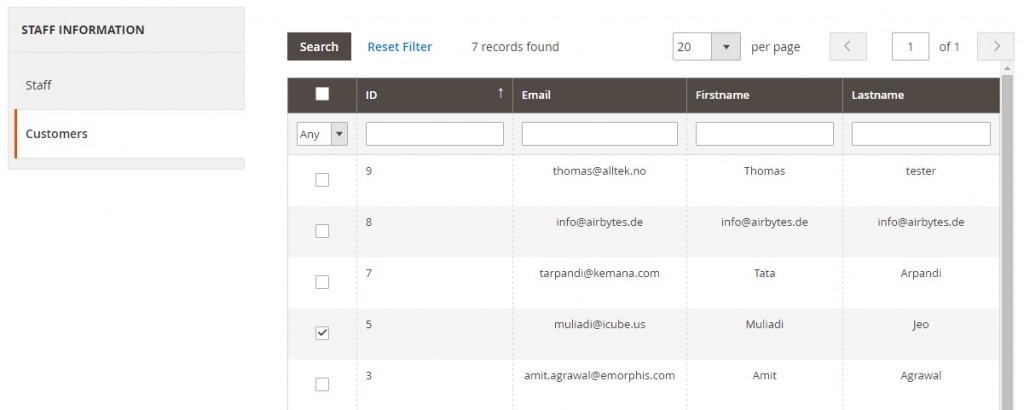Check the box for tarpandi@kemana.com row
This screenshot has width=1024, height=410.
tap(322, 282)
